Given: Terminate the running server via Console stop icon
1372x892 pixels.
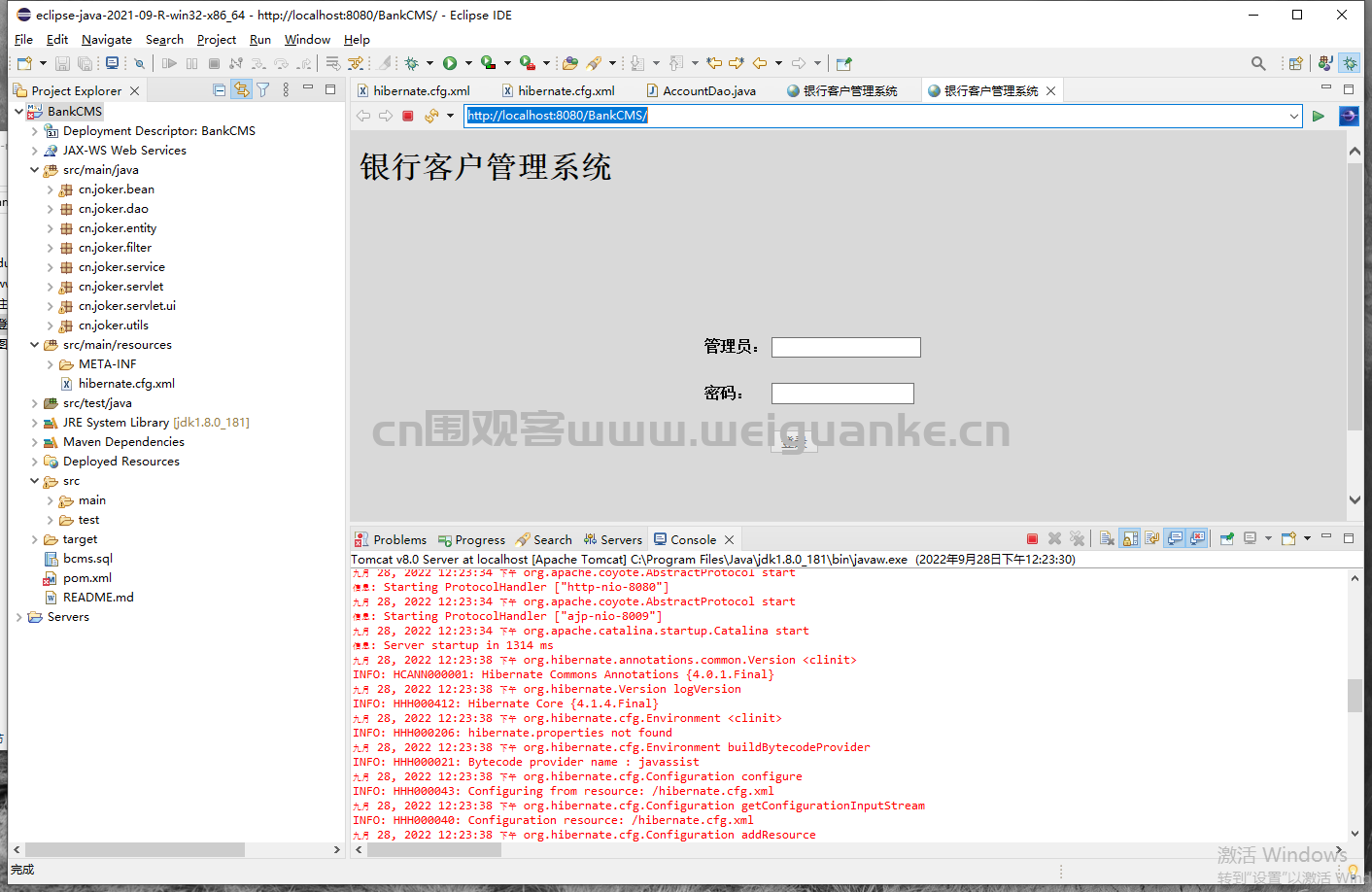Looking at the screenshot, I should pyautogui.click(x=1032, y=539).
